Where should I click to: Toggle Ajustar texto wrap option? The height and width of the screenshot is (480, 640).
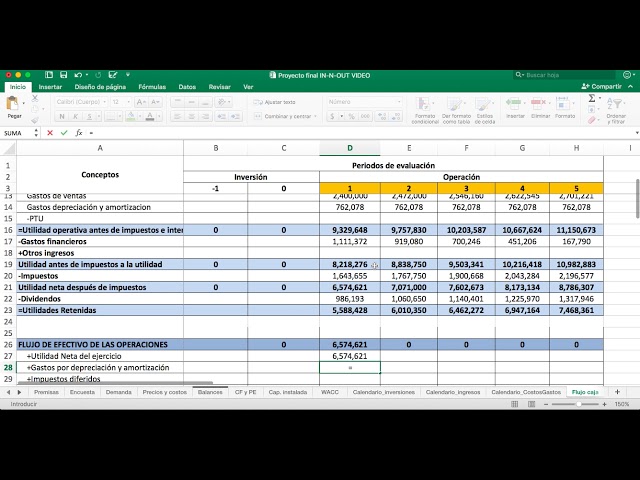(274, 102)
